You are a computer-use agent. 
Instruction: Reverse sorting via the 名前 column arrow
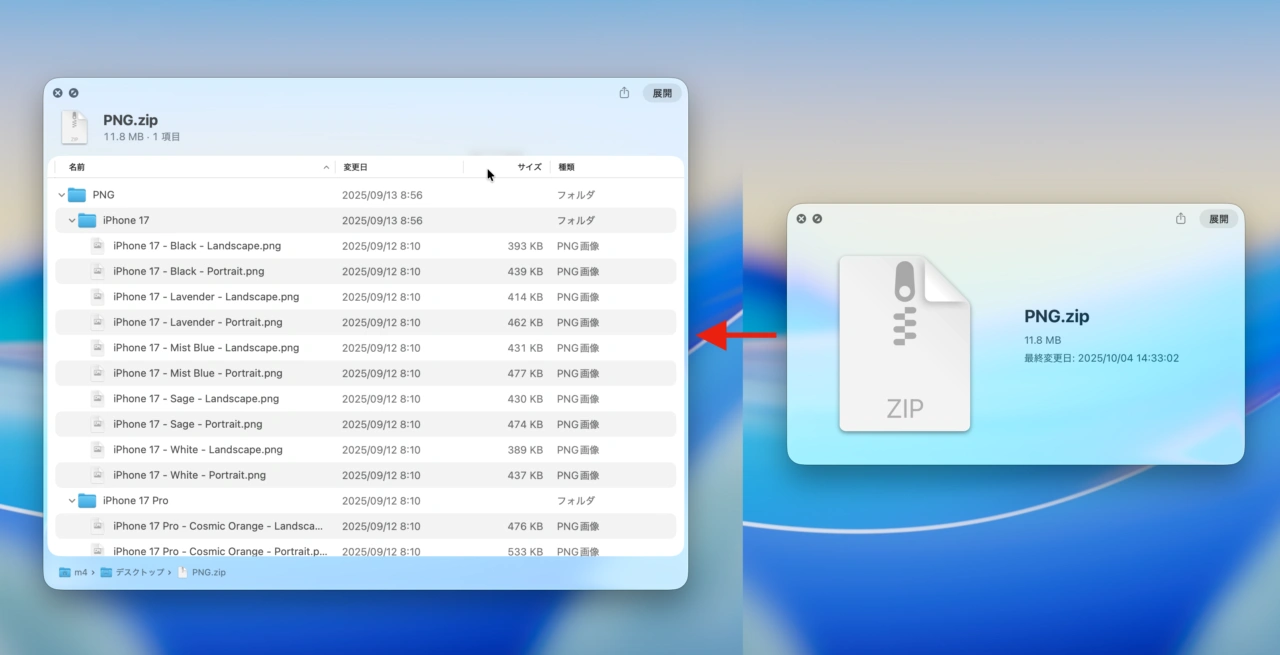(x=326, y=167)
